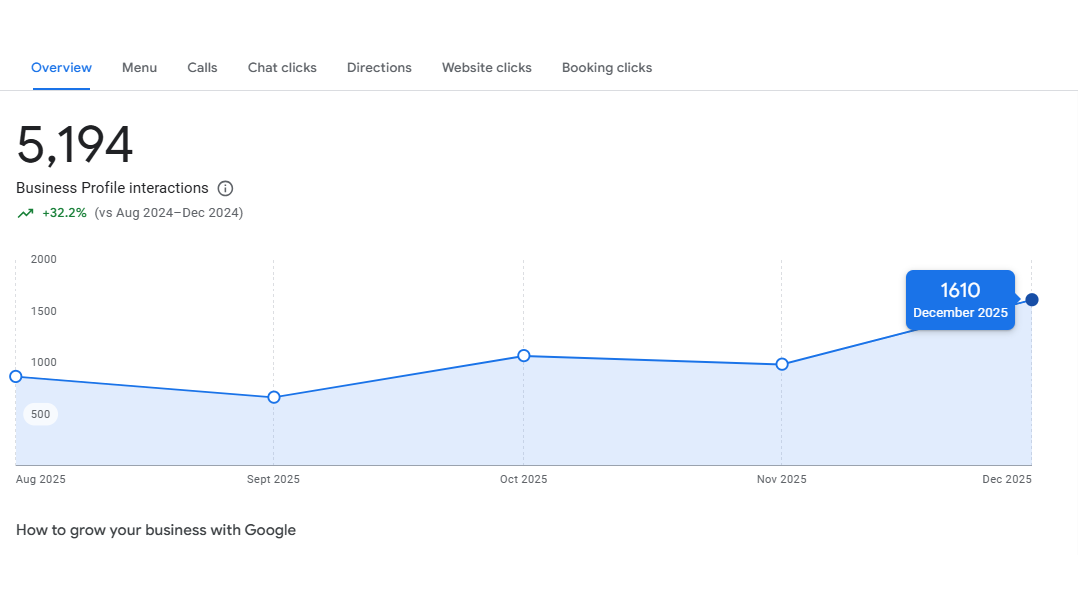Click info icon beside Business Profile interactions

(x=226, y=188)
